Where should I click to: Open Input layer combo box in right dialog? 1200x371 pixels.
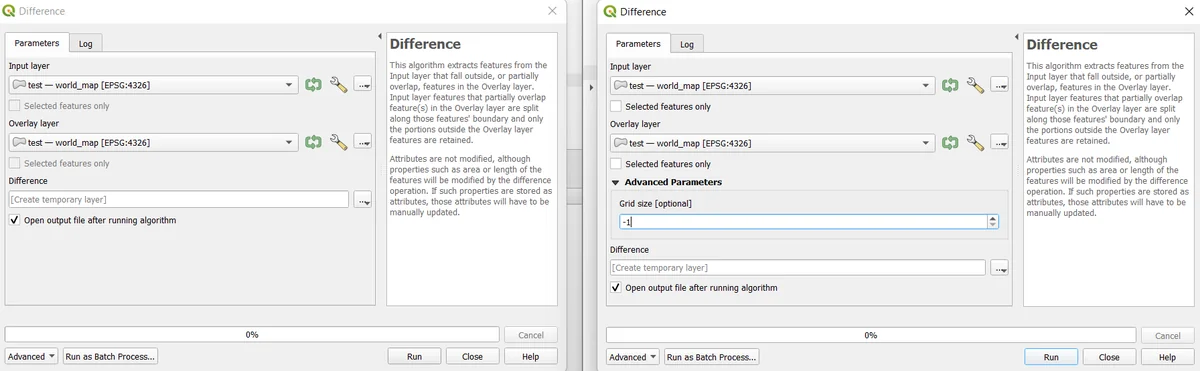pos(772,86)
